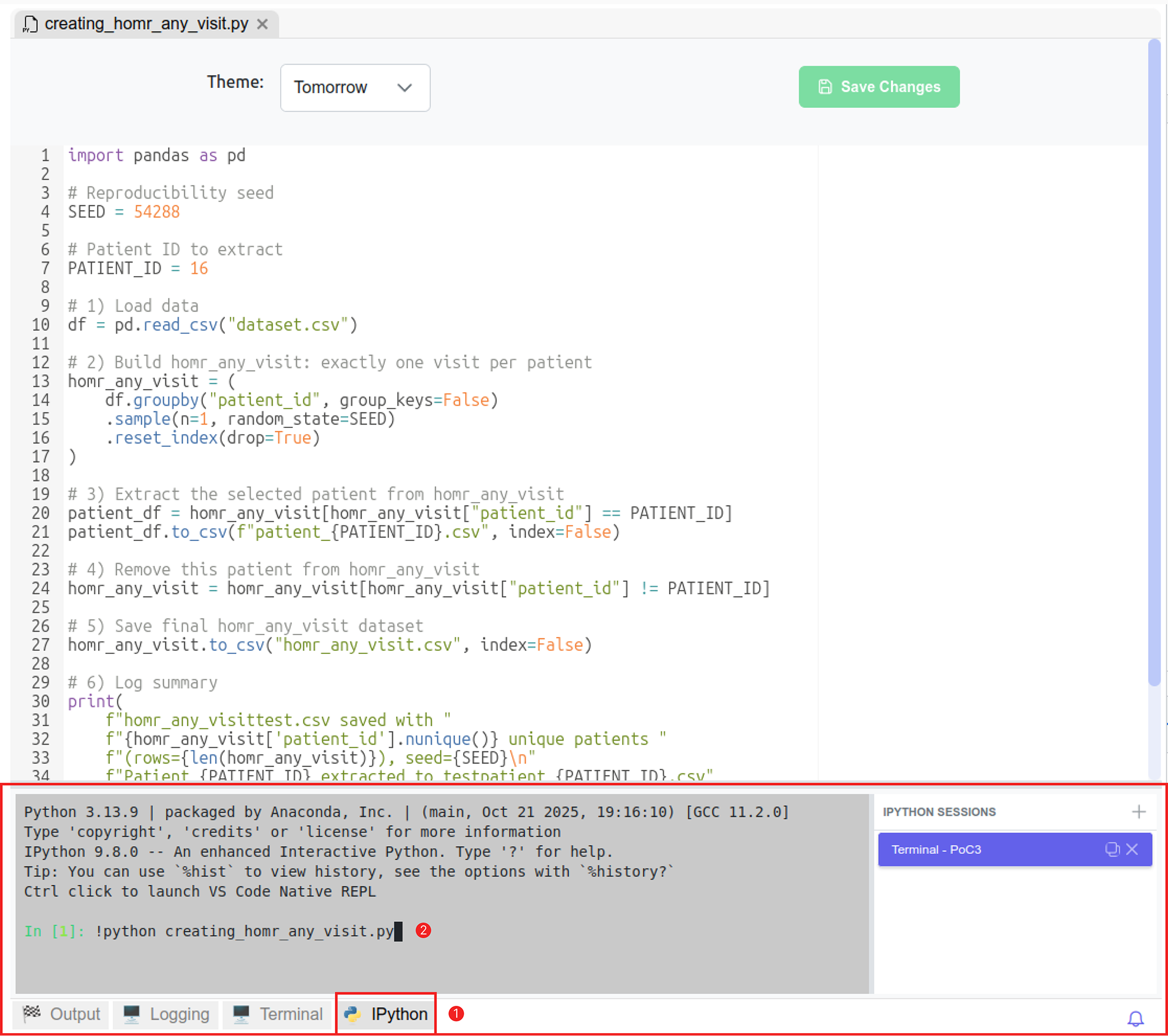Image resolution: width=1168 pixels, height=1036 pixels.
Task: Click the editor vertical scrollbar
Action: [1154, 360]
